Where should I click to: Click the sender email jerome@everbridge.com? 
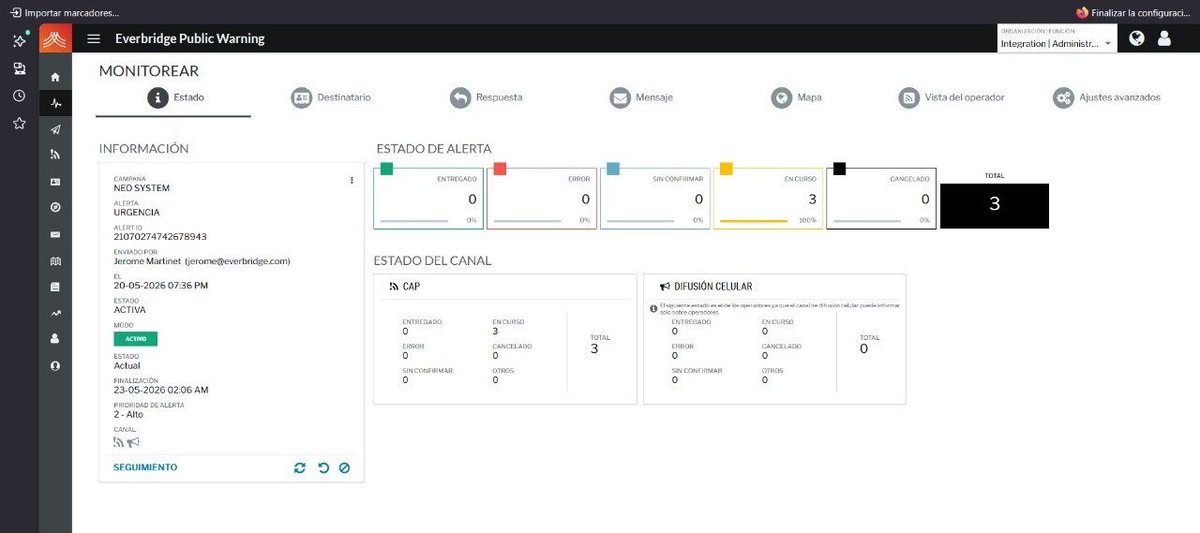[238, 261]
